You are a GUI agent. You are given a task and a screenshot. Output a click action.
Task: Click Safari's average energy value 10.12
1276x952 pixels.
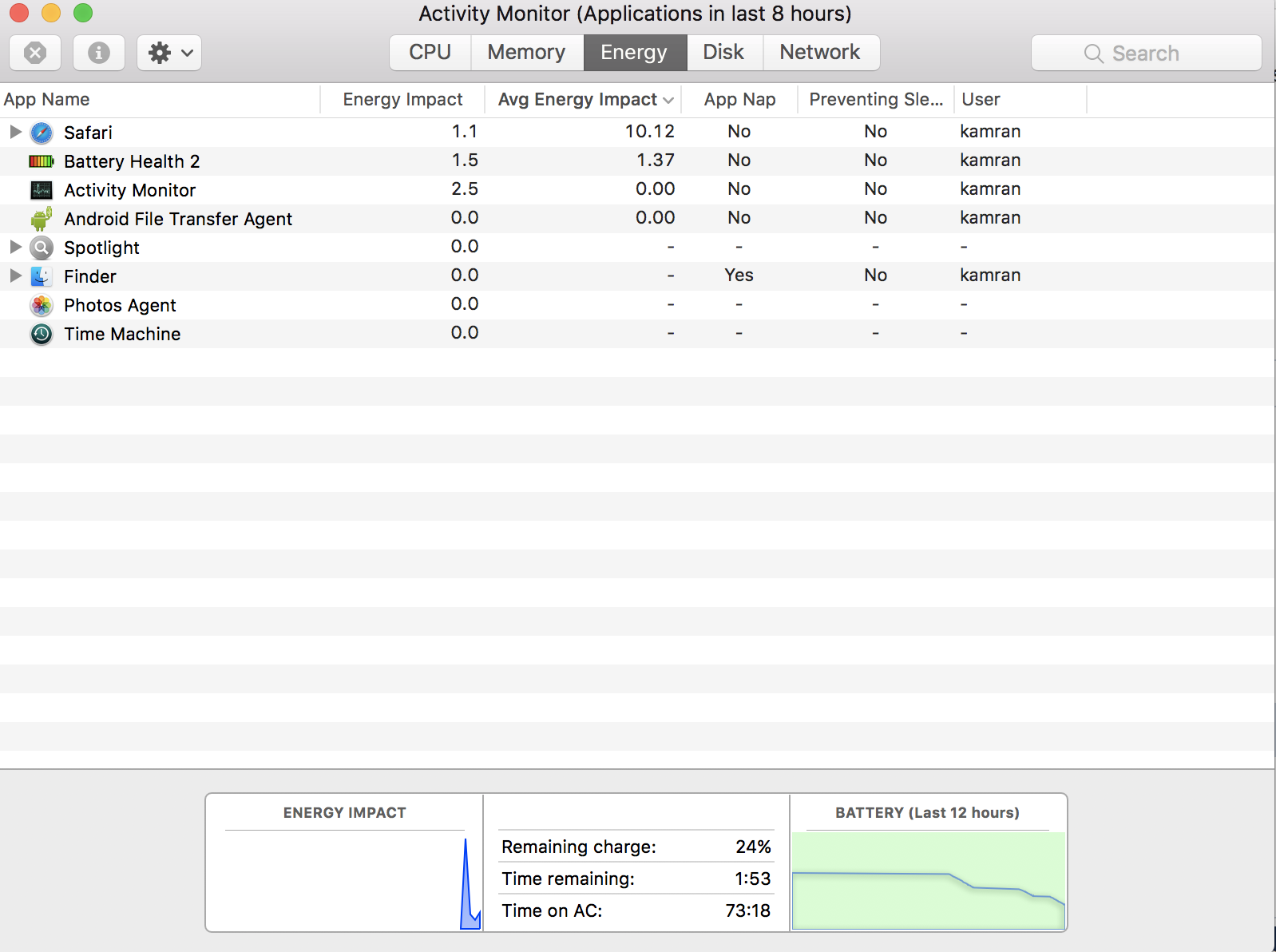(x=650, y=131)
